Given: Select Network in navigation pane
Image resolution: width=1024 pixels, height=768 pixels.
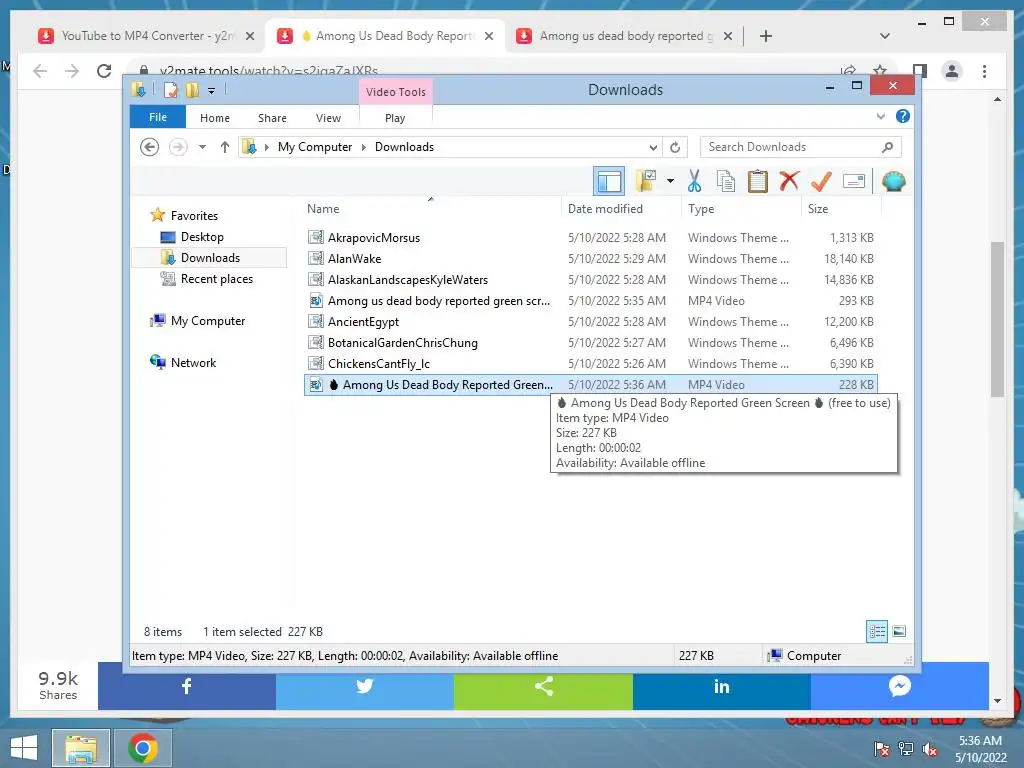Looking at the screenshot, I should (x=193, y=362).
